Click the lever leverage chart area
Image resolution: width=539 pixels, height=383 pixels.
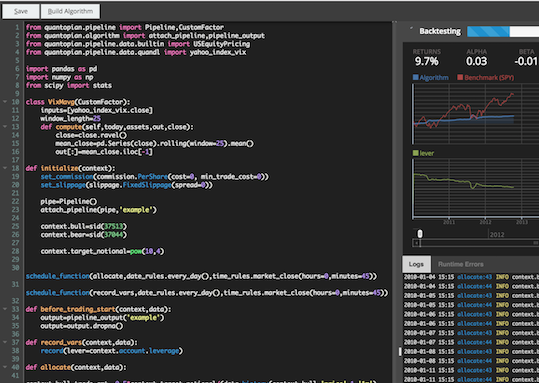coord(475,188)
